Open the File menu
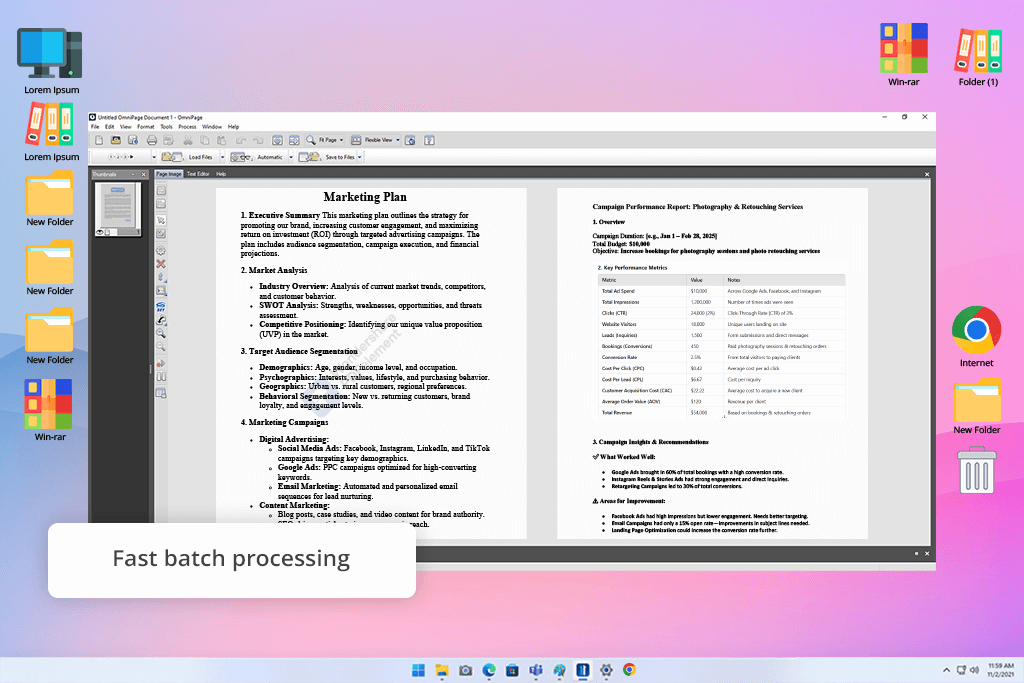The height and width of the screenshot is (683, 1024). pos(95,127)
